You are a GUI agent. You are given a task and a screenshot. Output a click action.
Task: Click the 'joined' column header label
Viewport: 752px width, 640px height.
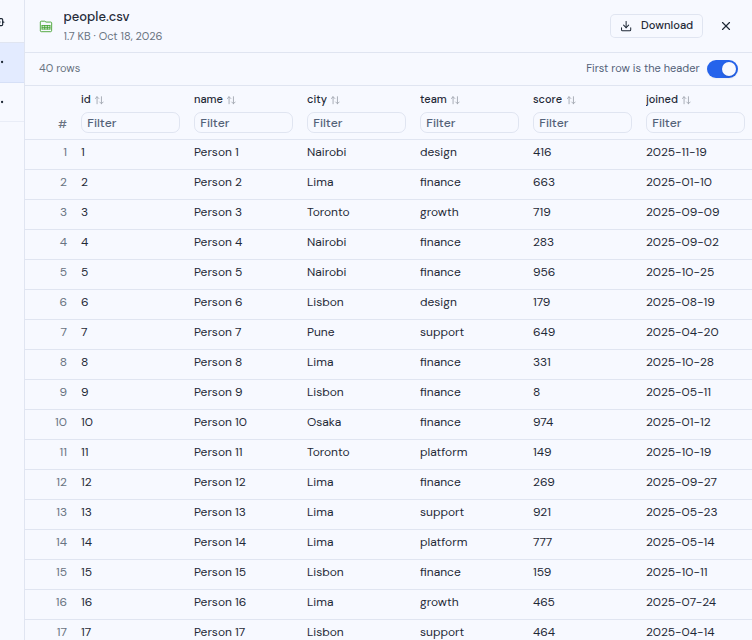662,99
